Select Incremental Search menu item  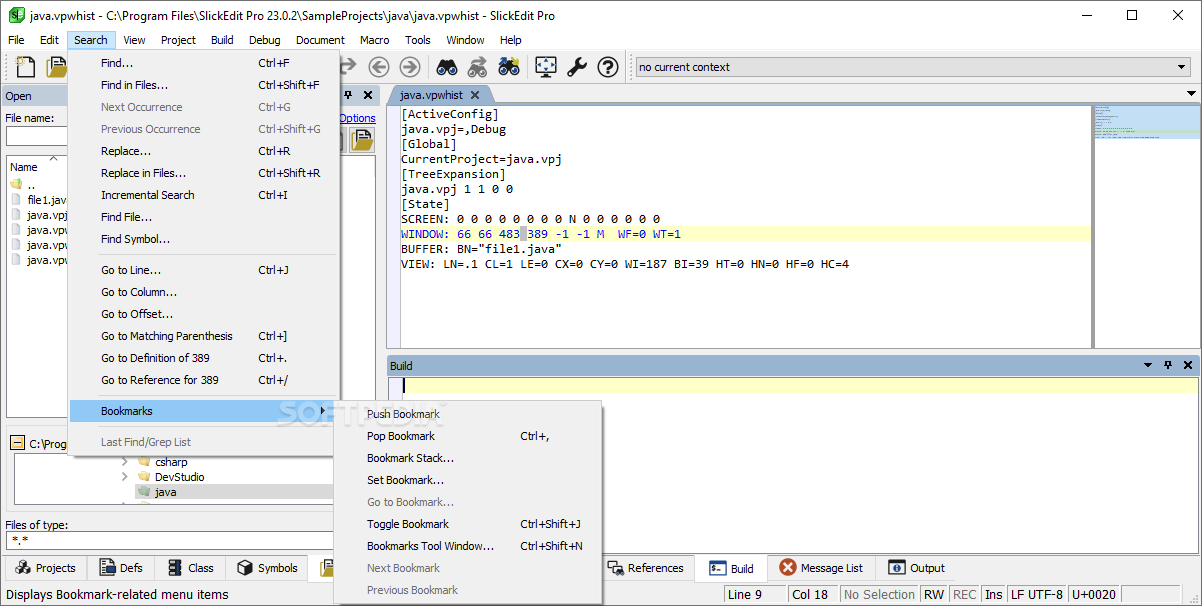(204, 195)
